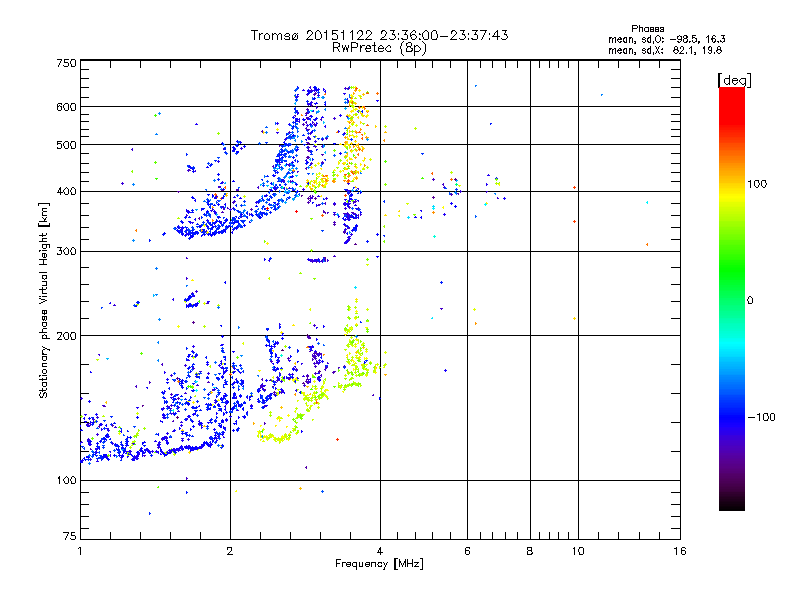This screenshot has height=600, width=800.
Task: Click the x-axis tick label '4'
Action: tap(380, 551)
